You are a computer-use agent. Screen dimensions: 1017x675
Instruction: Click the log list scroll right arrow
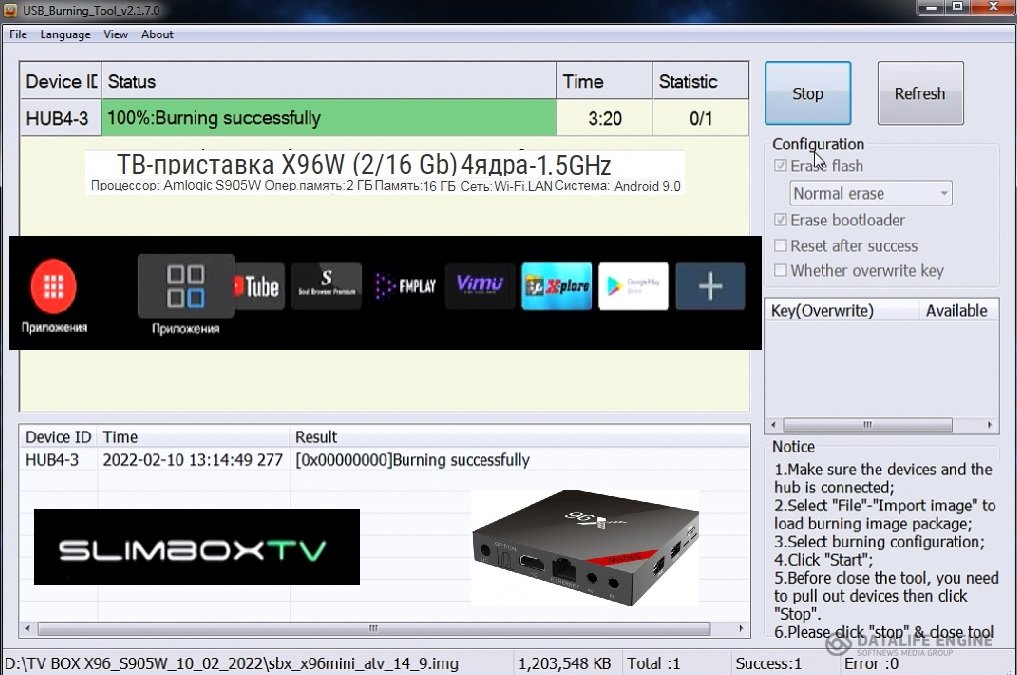click(x=741, y=628)
